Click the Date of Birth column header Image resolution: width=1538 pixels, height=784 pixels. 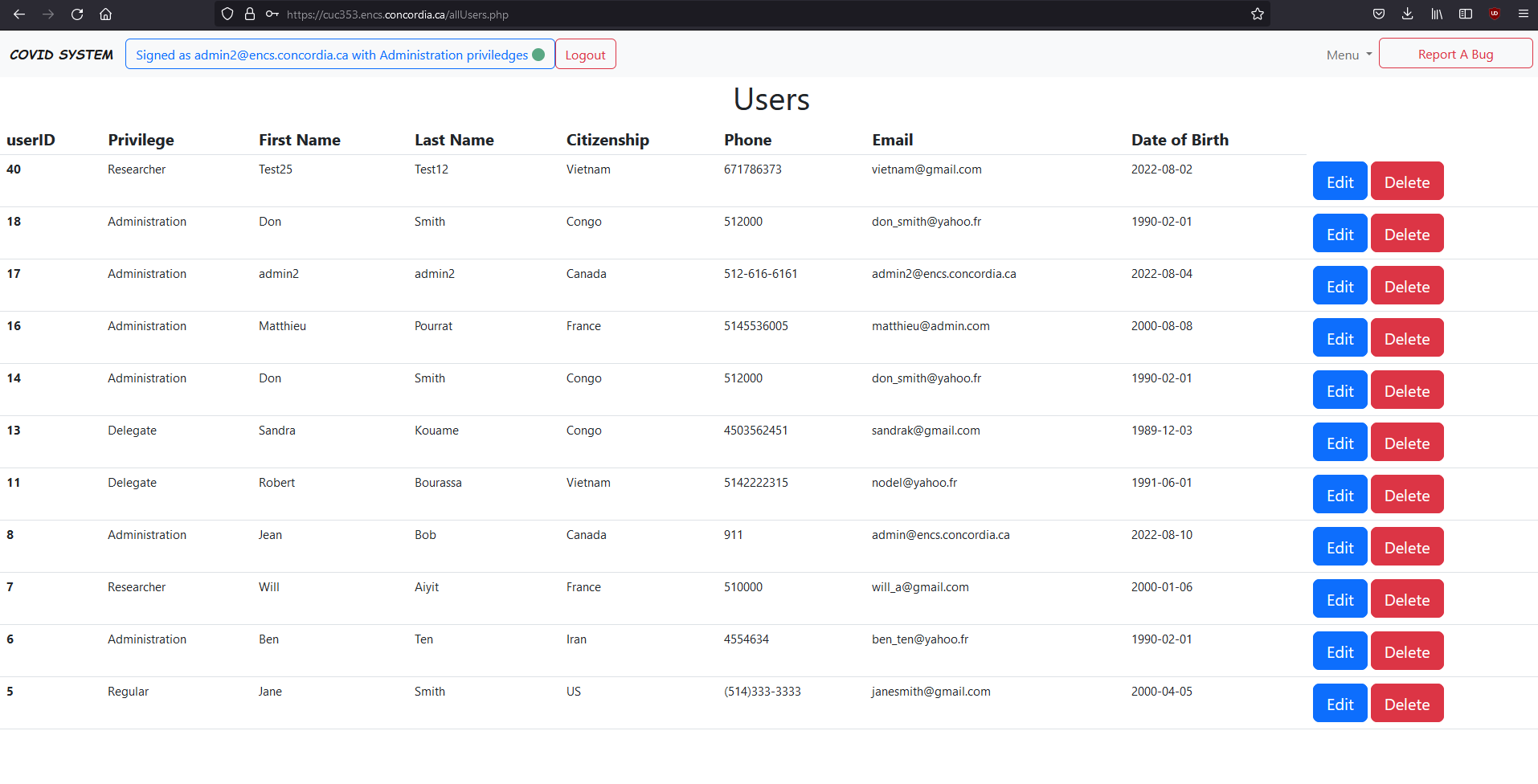[x=1180, y=140]
